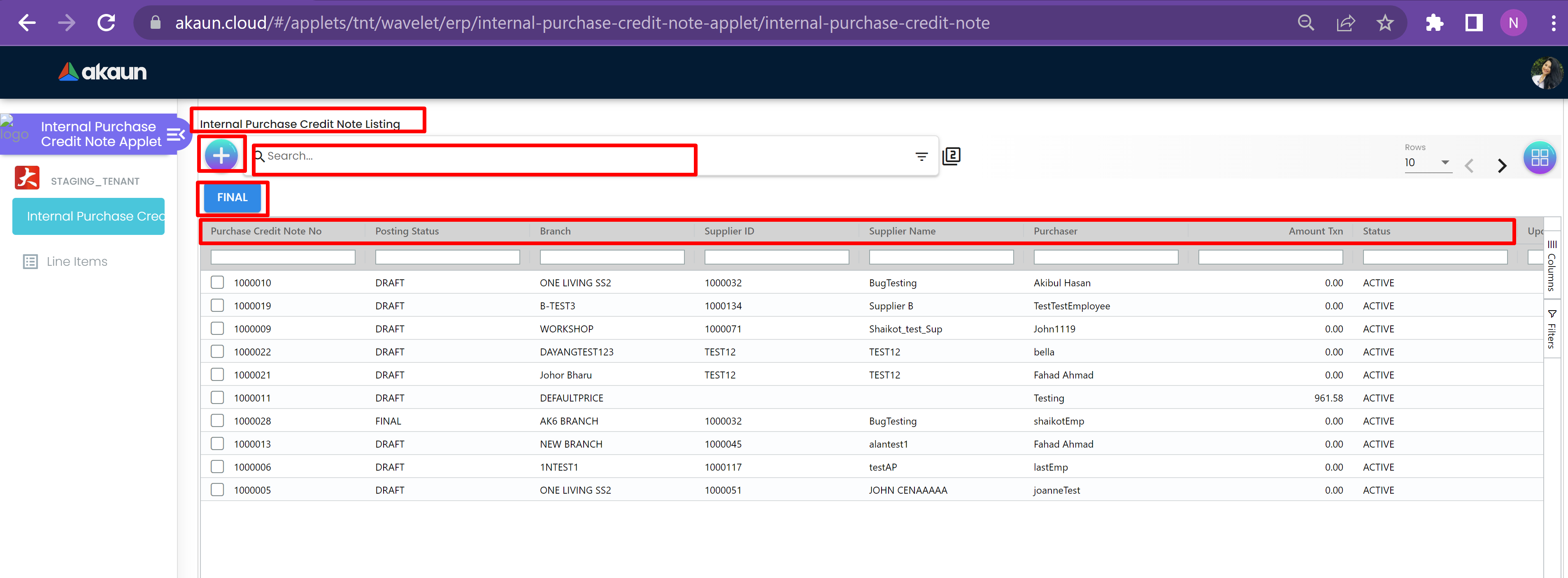Expand the Columns side panel
This screenshot has height=578, width=1568.
click(x=1552, y=265)
